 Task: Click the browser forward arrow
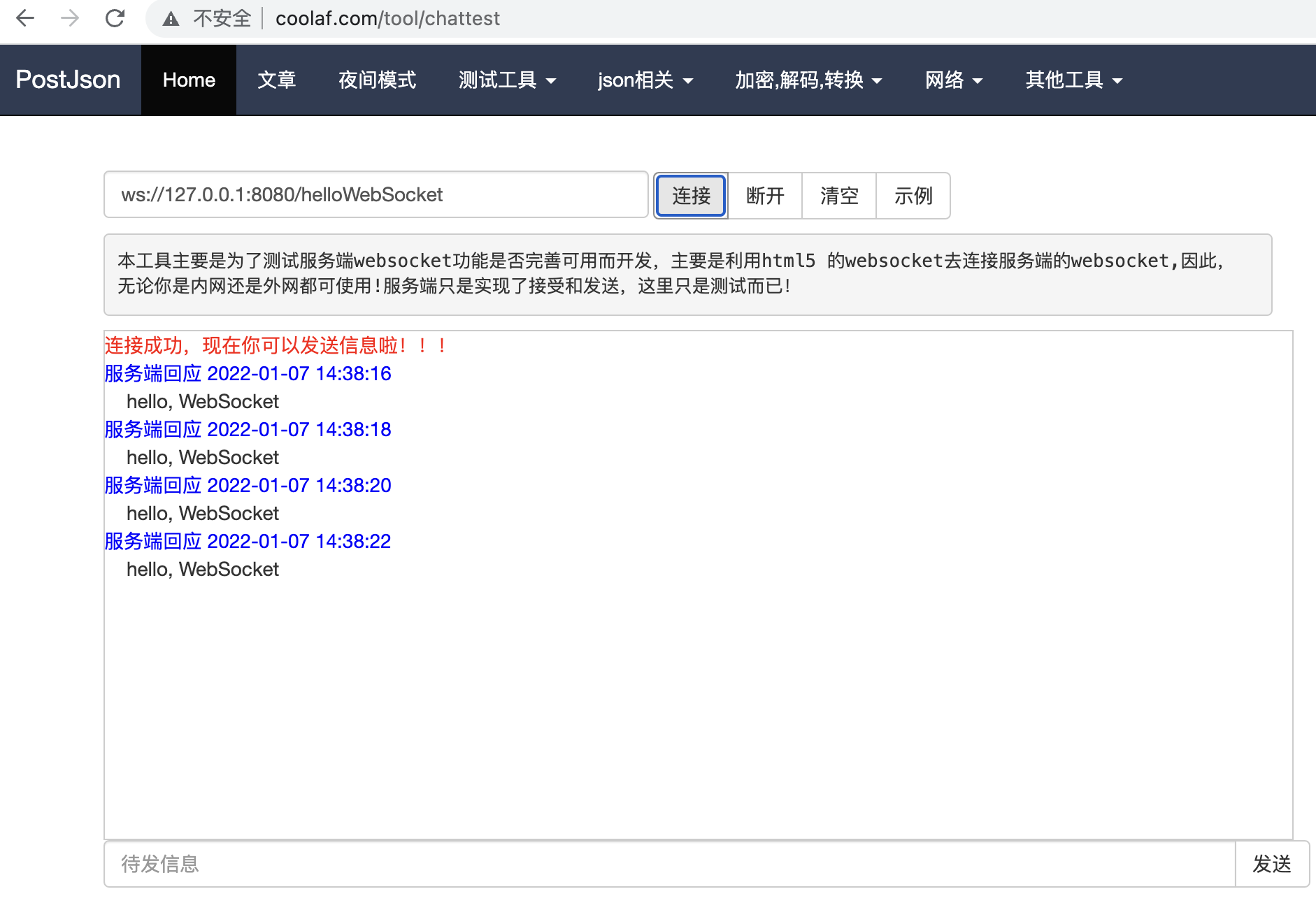70,18
